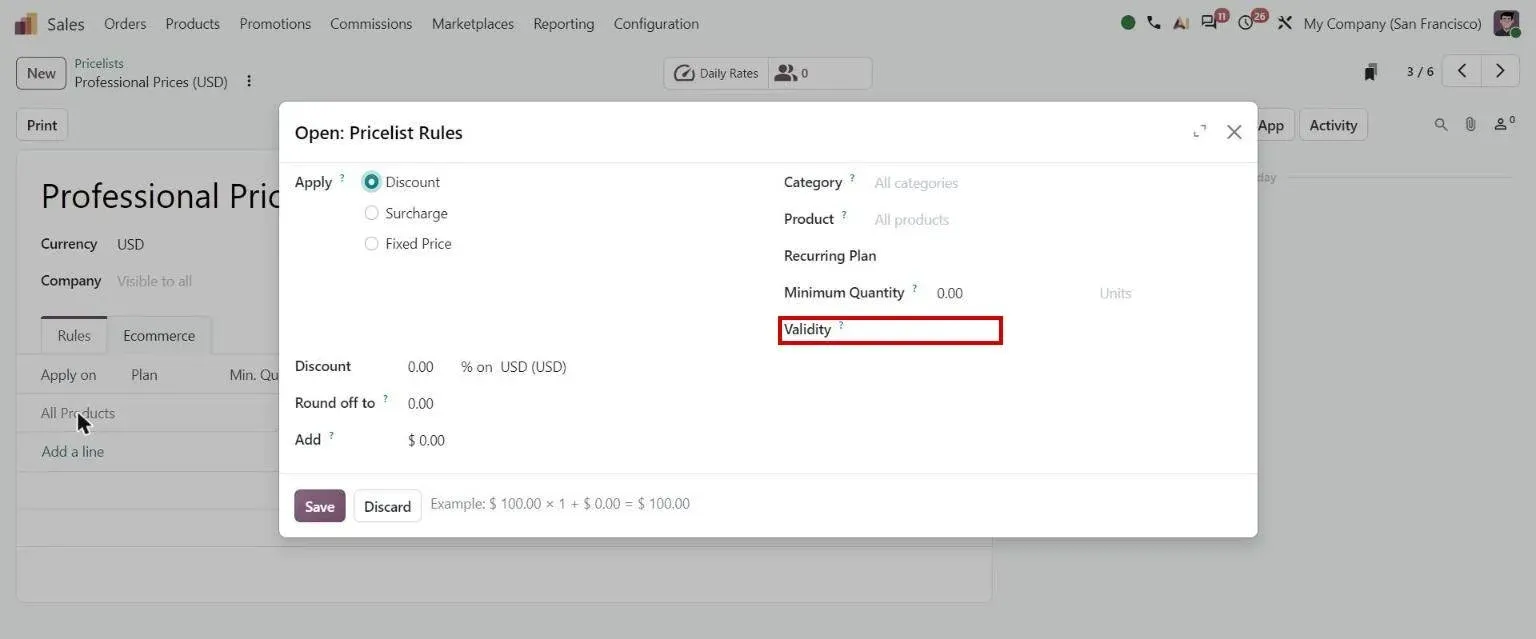
Task: Show the help tooltip next to Validity
Action: [x=841, y=325]
